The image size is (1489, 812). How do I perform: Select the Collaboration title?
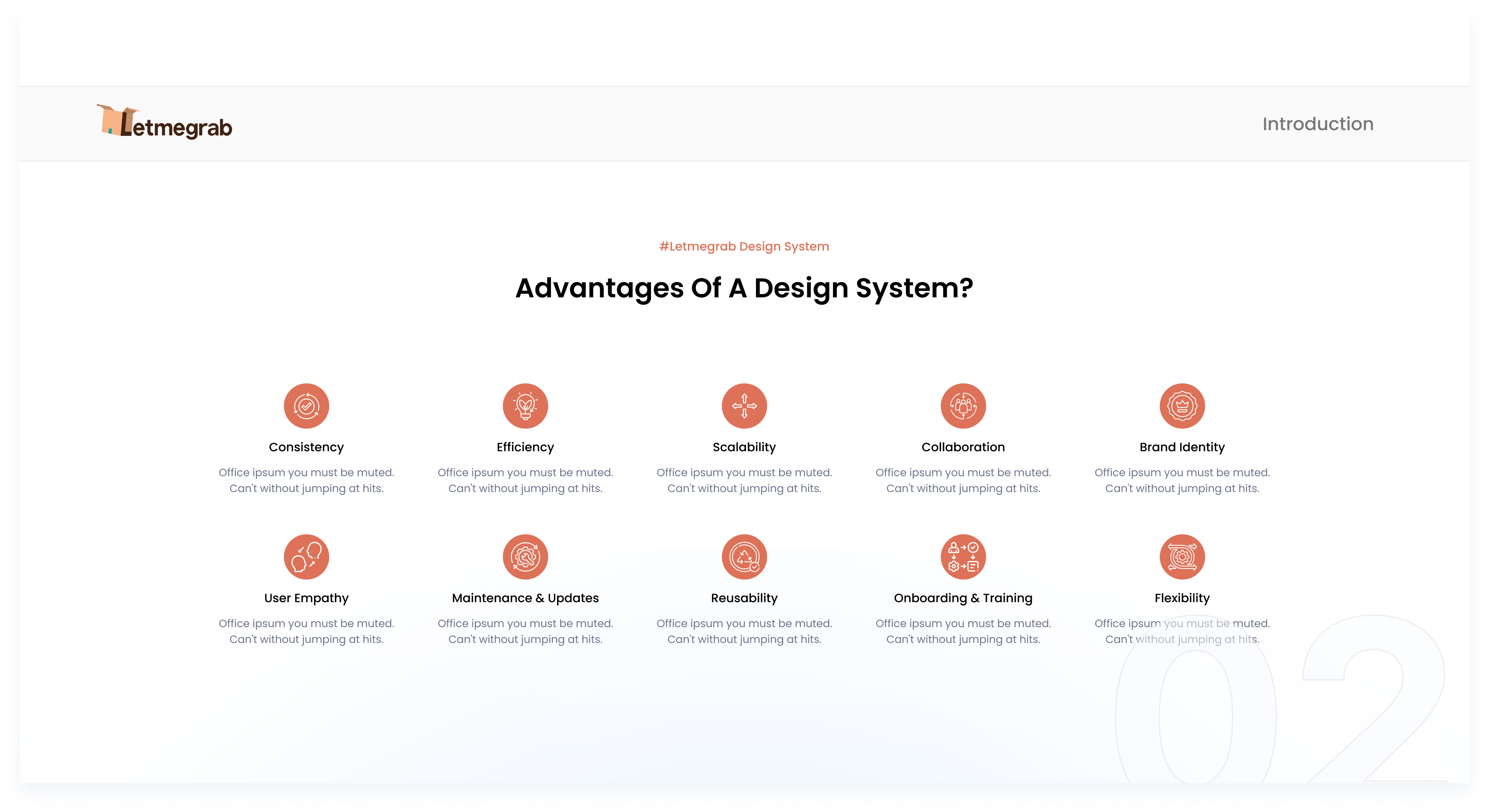point(963,447)
